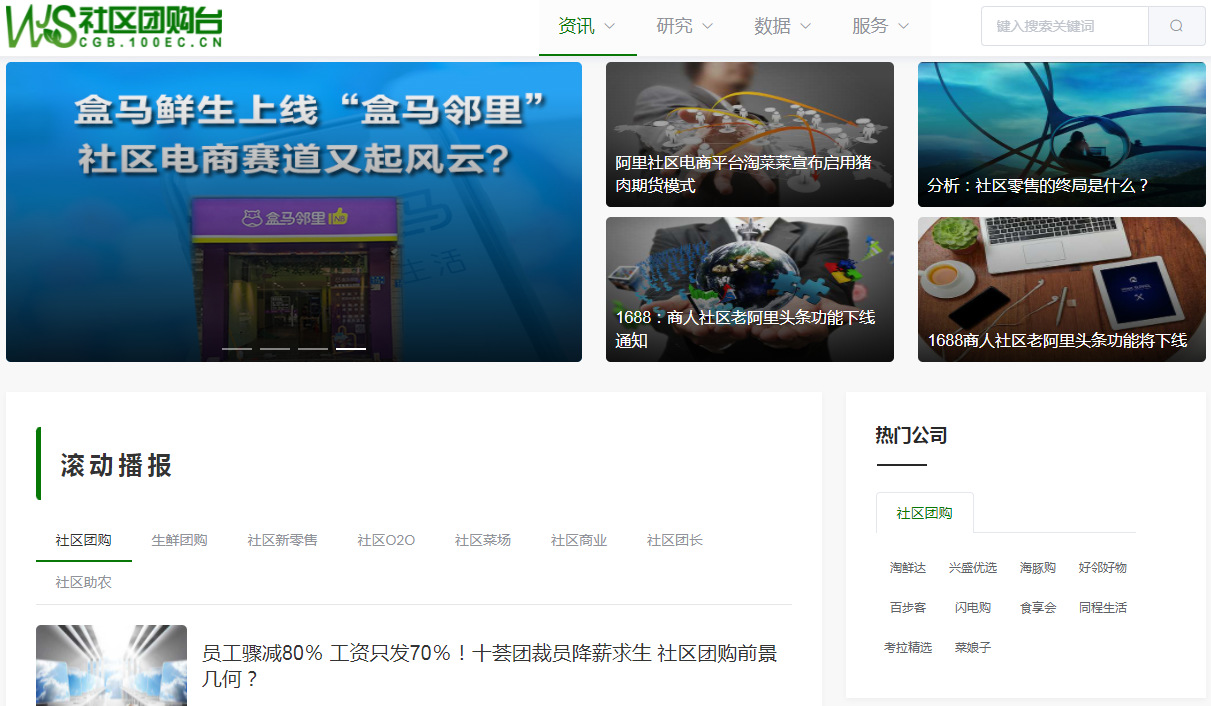Select the second carousel indicator dash
1211x706 pixels.
275,349
